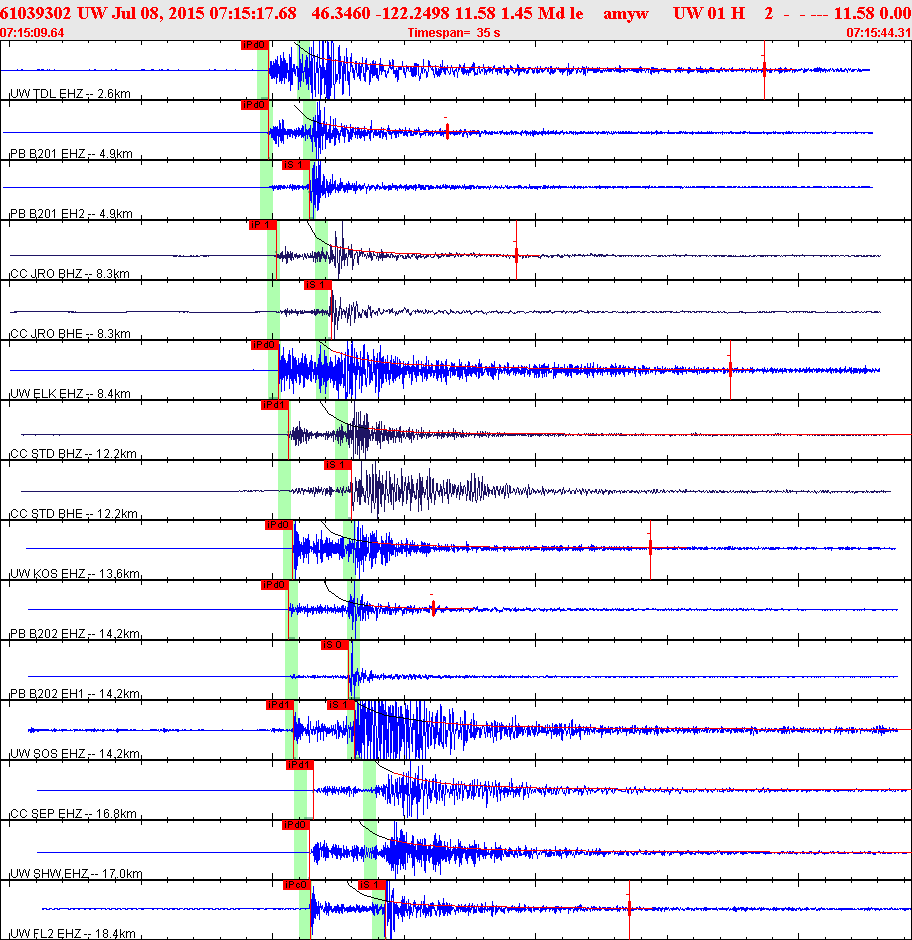The image size is (912, 940).
Task: Click the red coda end marker on UW TDL trace
Action: 764,70
